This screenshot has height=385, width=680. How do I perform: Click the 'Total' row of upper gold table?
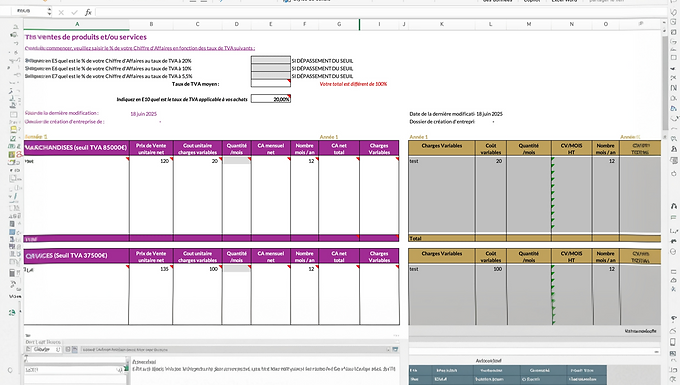[534, 238]
